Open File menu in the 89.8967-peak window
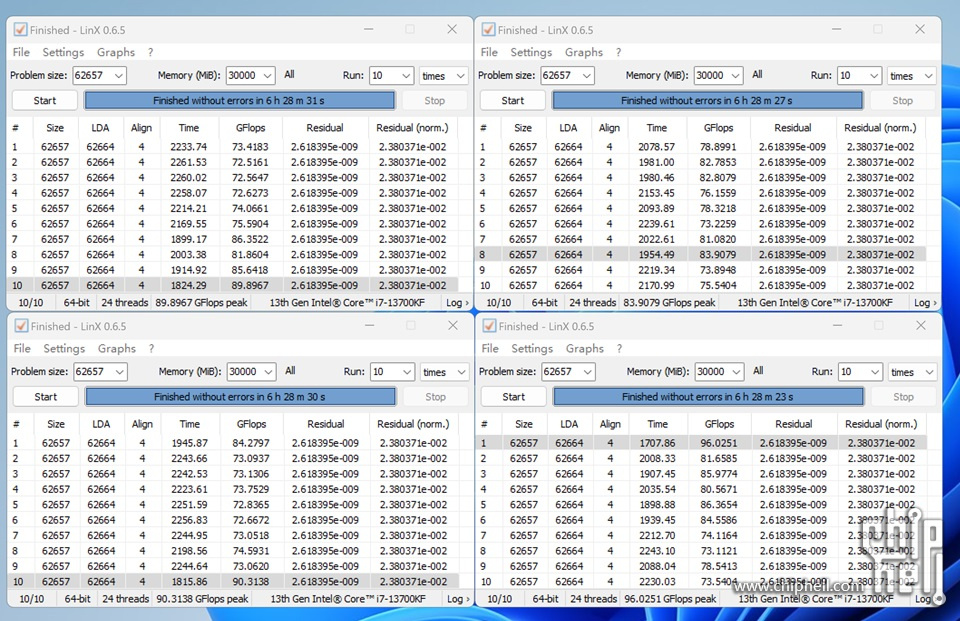This screenshot has width=960, height=621. click(x=21, y=52)
